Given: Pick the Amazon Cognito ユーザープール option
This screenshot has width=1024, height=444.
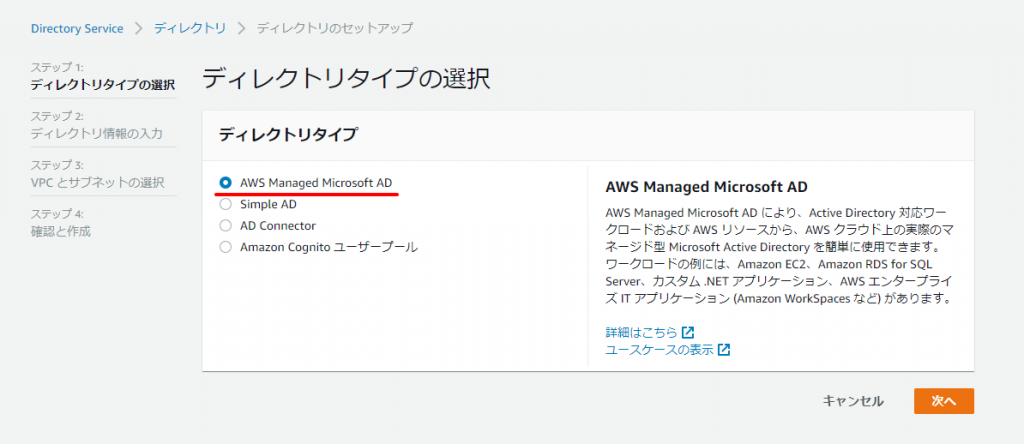Looking at the screenshot, I should pos(225,247).
